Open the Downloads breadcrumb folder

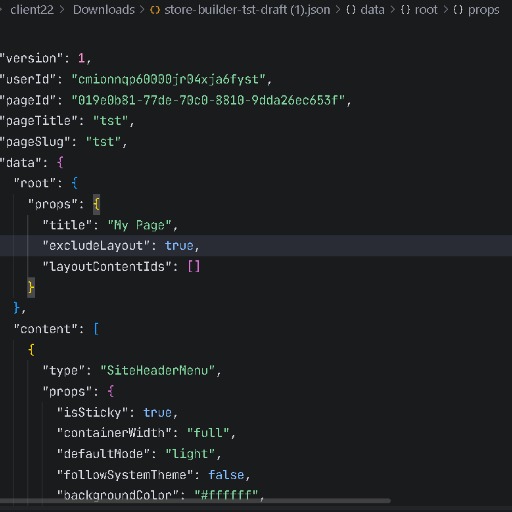(104, 10)
